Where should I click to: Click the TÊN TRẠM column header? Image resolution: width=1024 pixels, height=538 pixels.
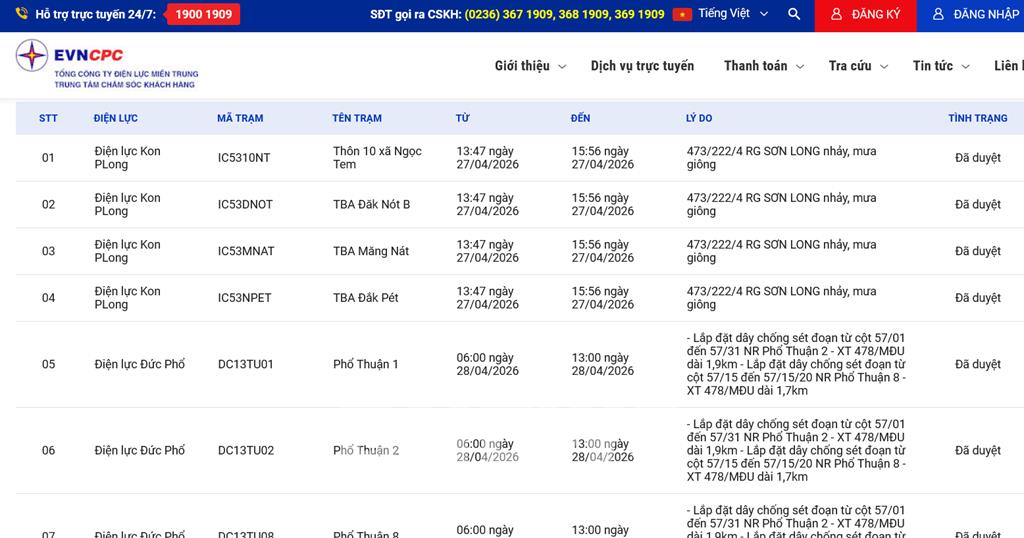pyautogui.click(x=357, y=118)
